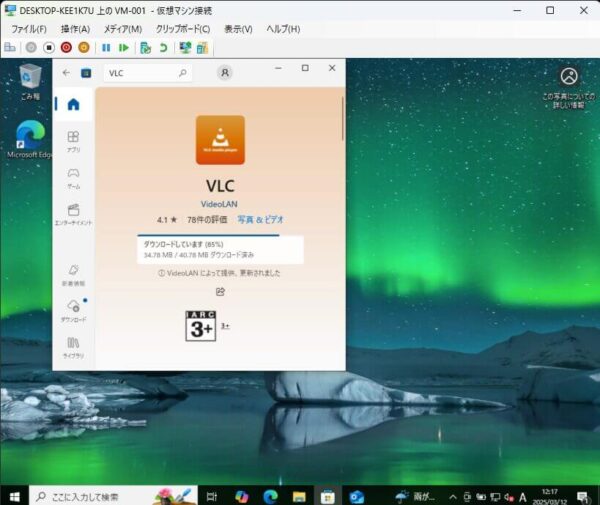Open the メディア(M) menu
Image resolution: width=600 pixels, height=505 pixels.
coord(123,29)
